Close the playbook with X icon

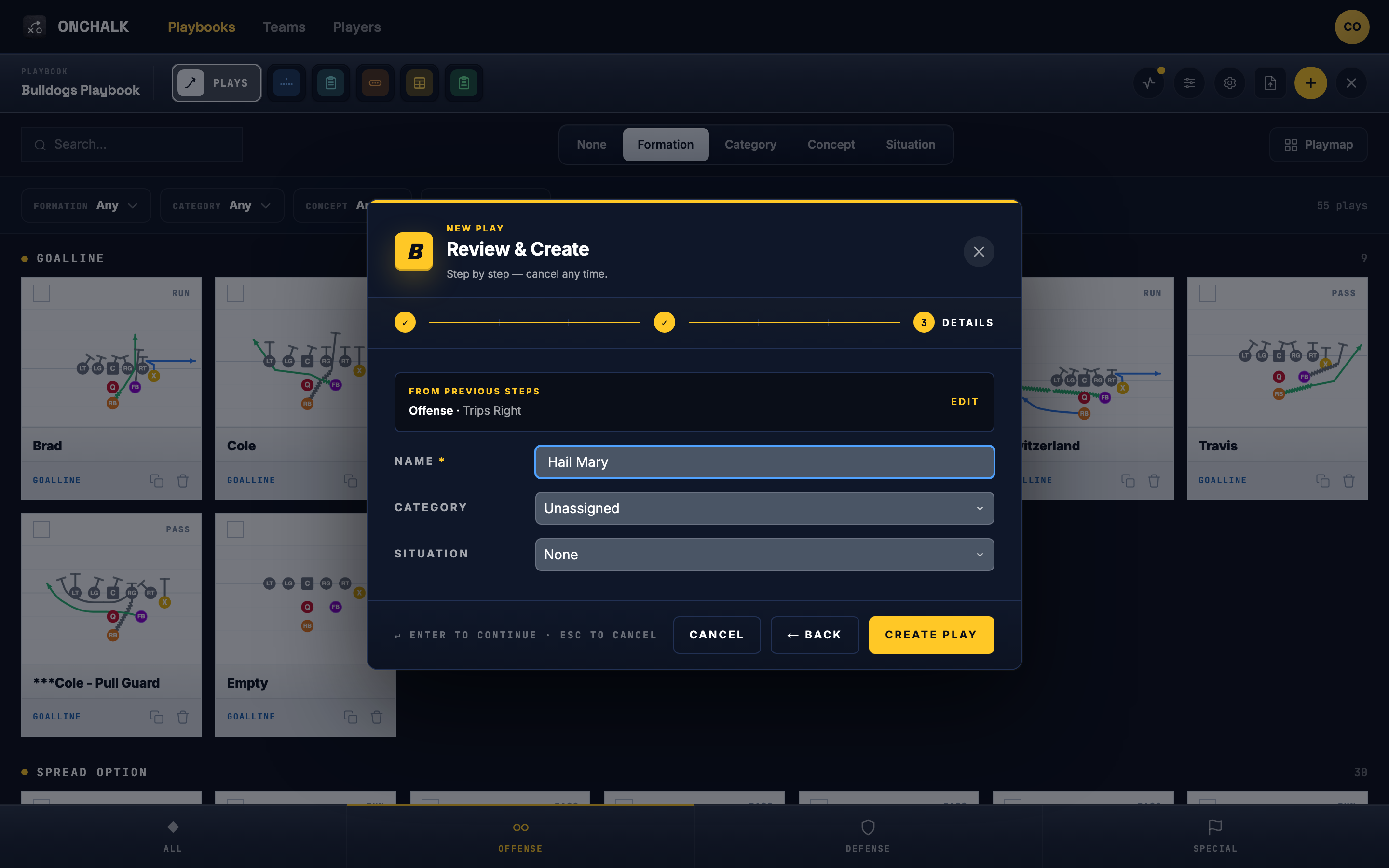point(1351,83)
